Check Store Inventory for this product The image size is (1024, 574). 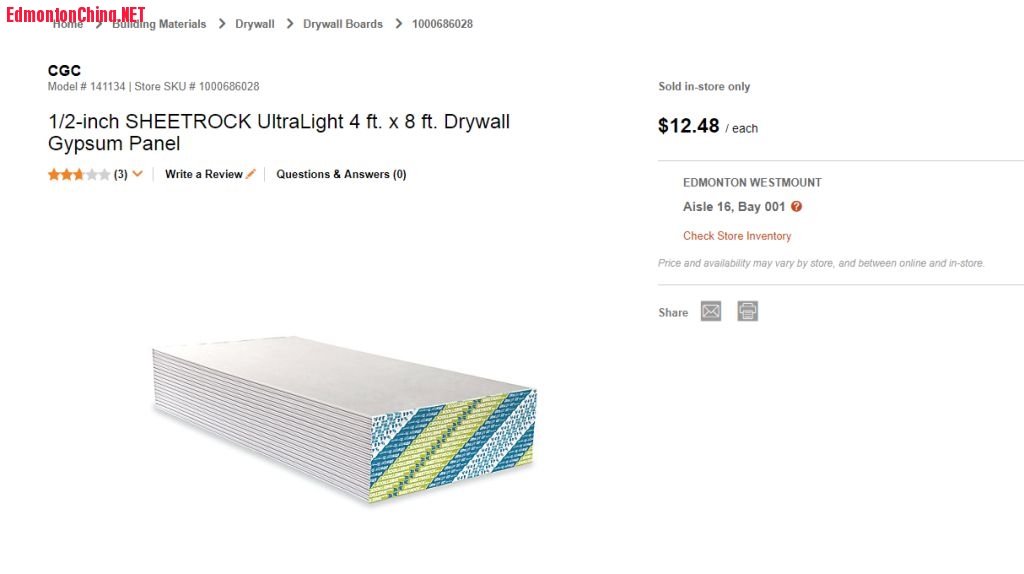737,236
